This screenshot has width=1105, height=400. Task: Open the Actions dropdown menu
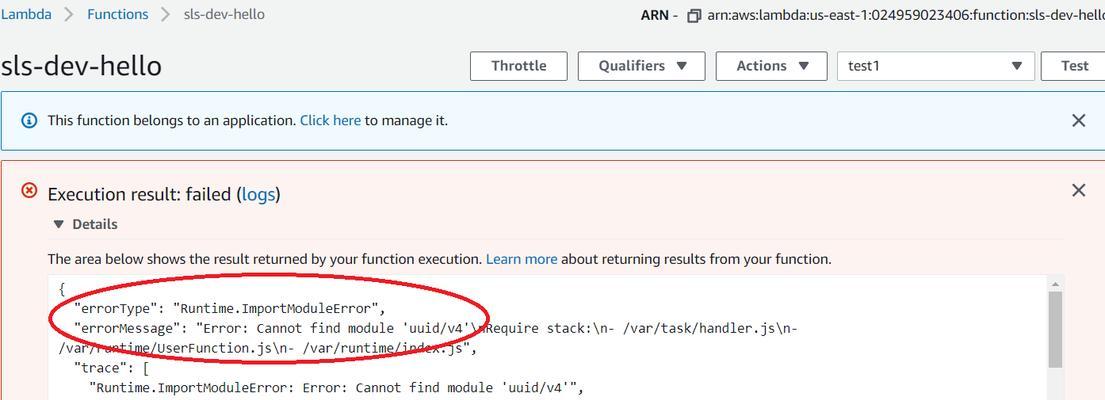(772, 66)
